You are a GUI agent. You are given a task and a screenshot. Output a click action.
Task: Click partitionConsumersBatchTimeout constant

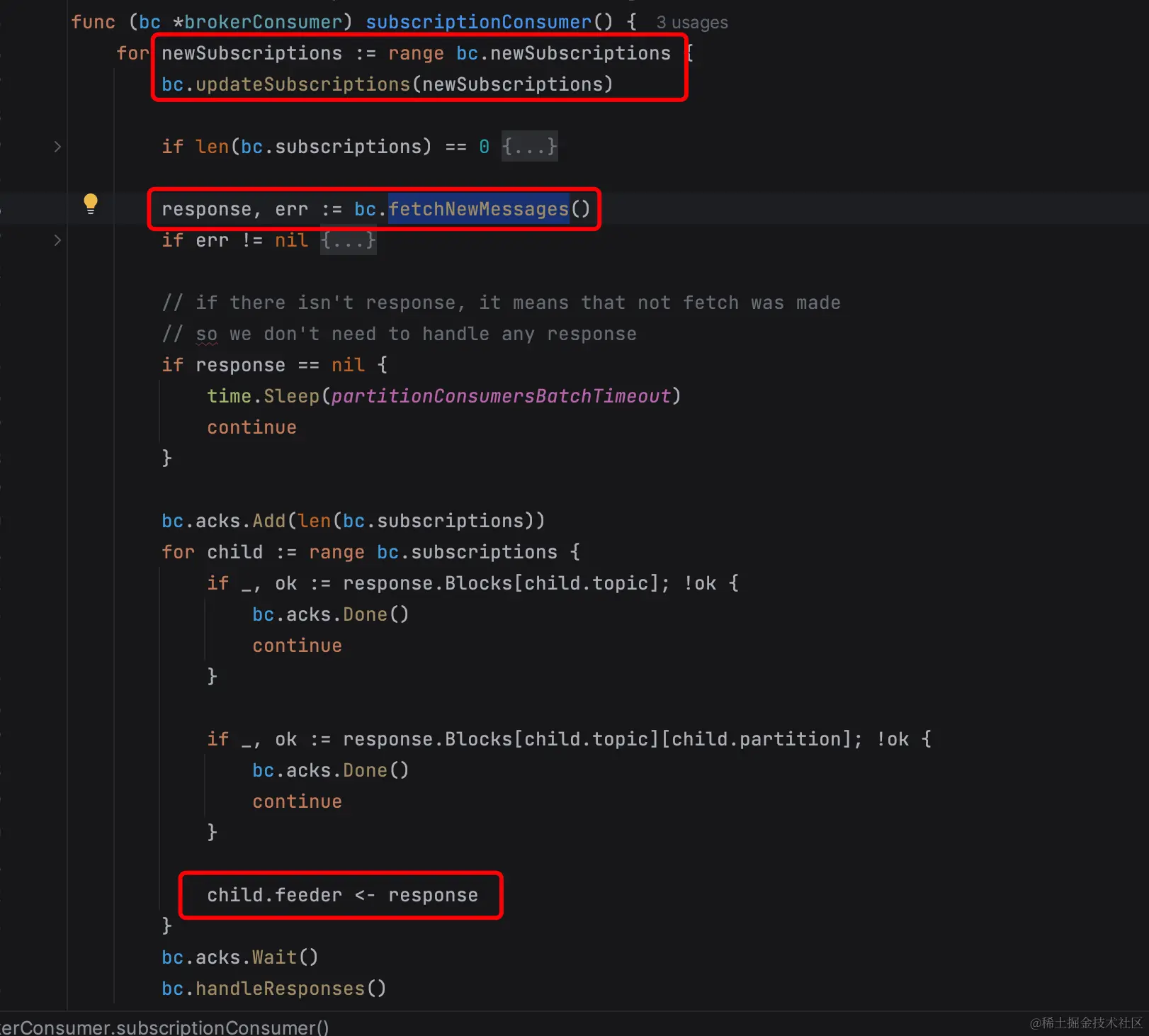click(x=501, y=396)
